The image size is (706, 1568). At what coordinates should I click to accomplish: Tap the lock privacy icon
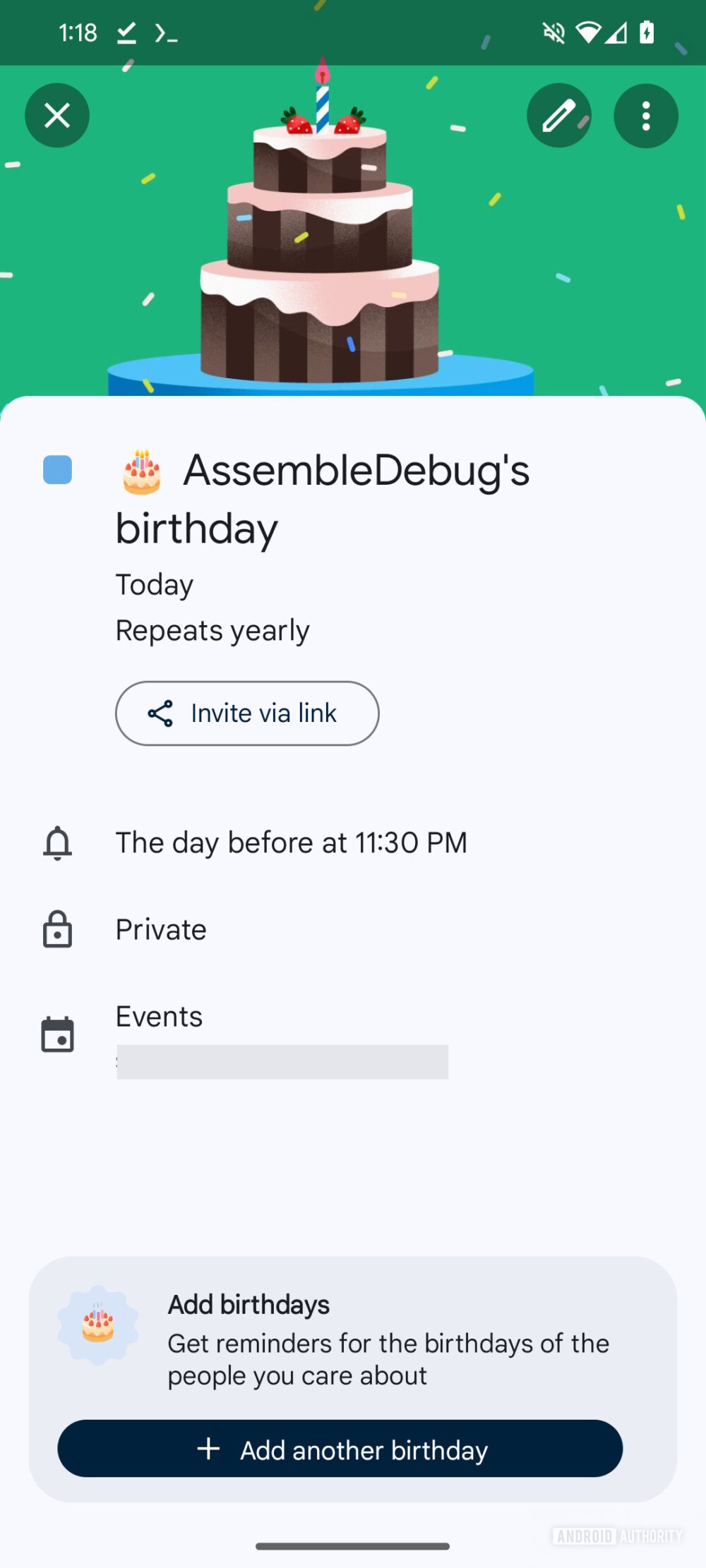pyautogui.click(x=58, y=929)
